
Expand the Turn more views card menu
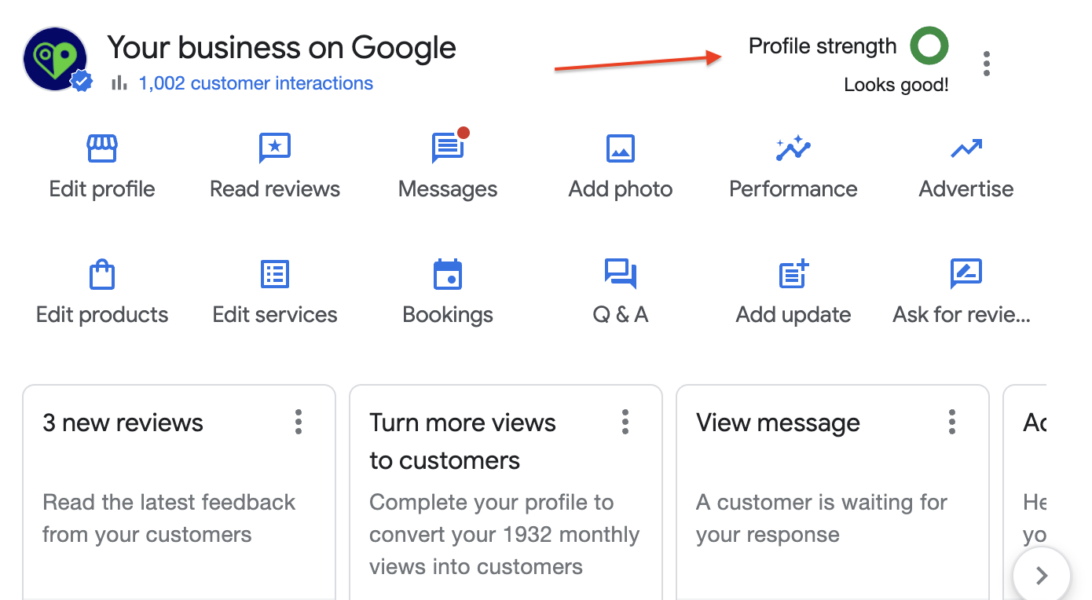625,422
